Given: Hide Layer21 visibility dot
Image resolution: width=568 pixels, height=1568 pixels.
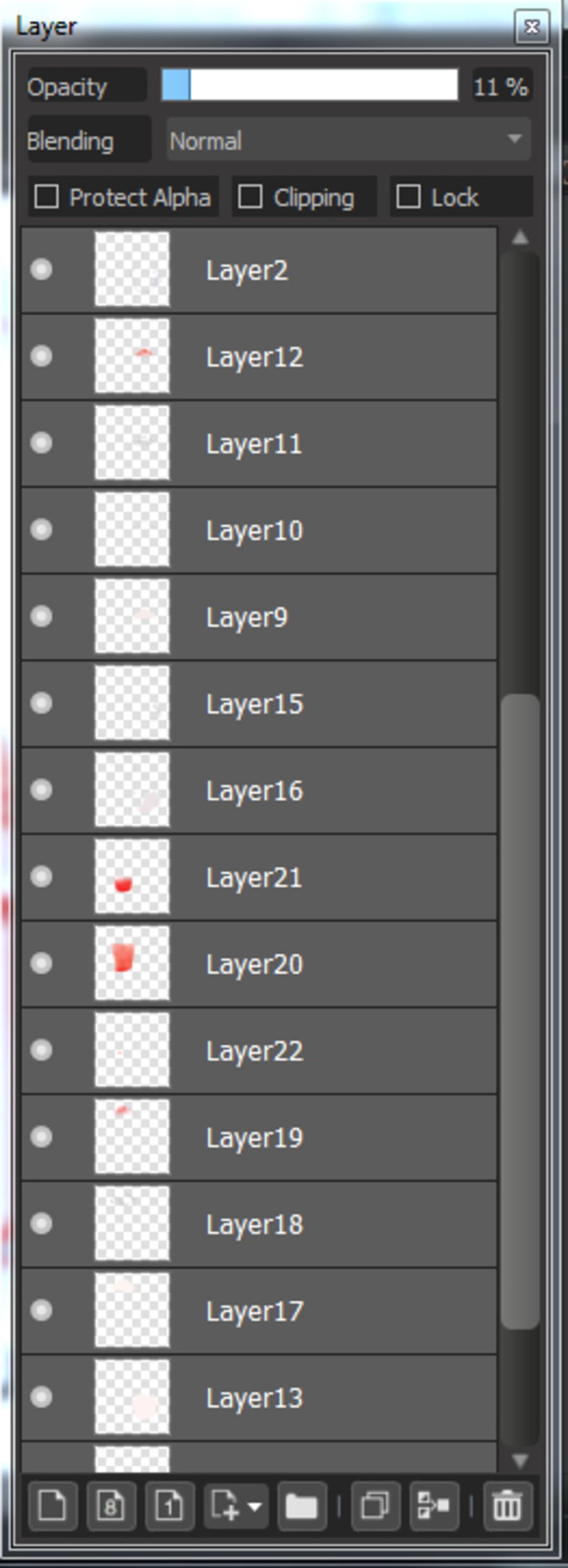Looking at the screenshot, I should pyautogui.click(x=42, y=877).
